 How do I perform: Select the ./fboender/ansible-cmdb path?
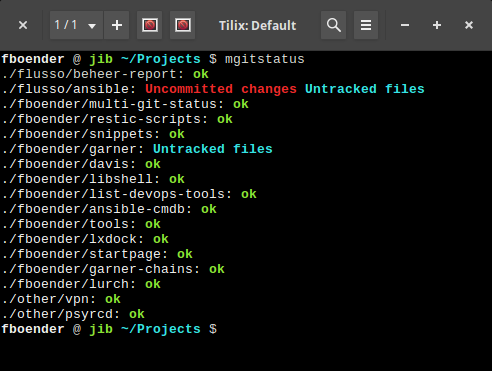pyautogui.click(x=97, y=209)
